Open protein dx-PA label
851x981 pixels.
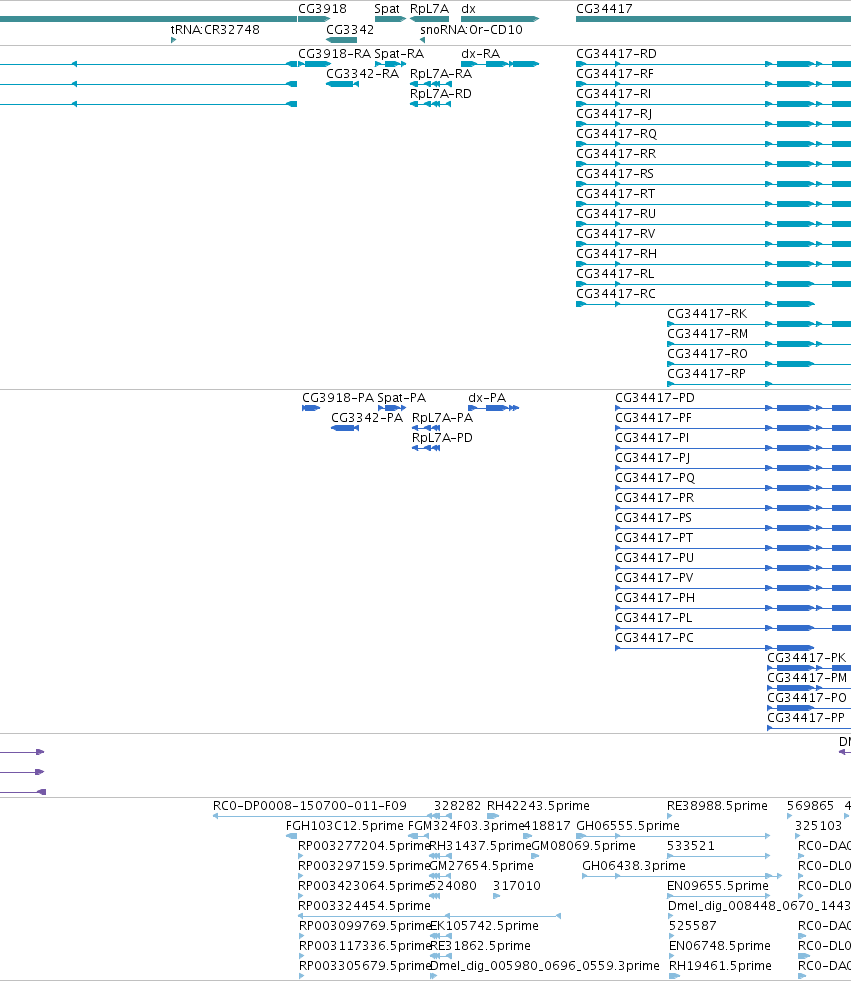pyautogui.click(x=487, y=398)
